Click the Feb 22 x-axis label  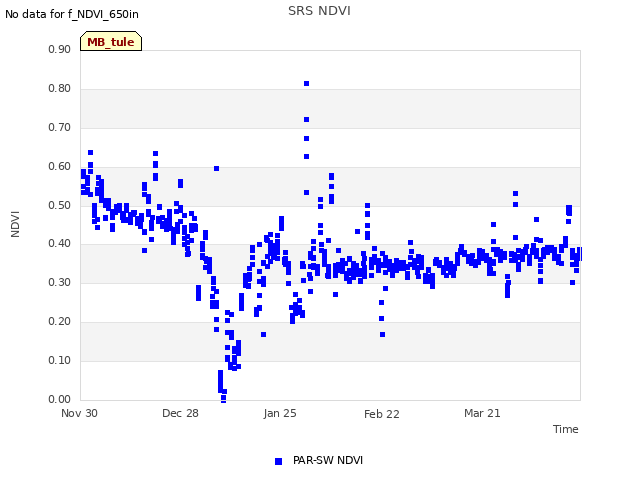pyautogui.click(x=382, y=414)
